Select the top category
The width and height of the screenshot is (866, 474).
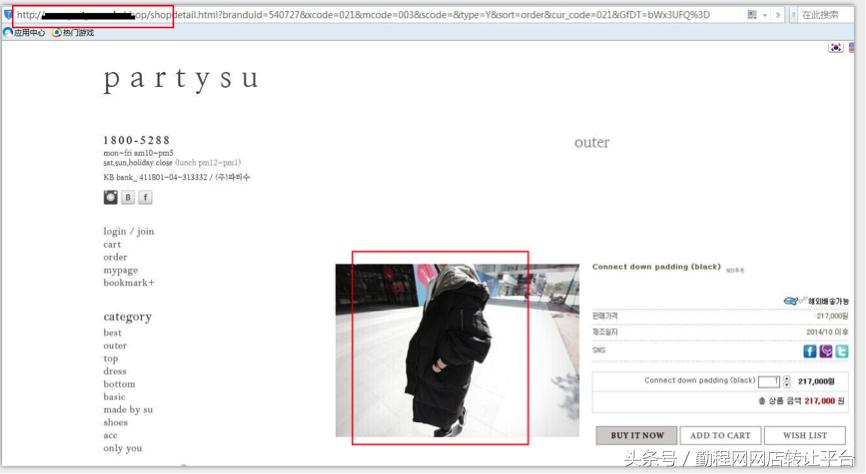[110, 359]
